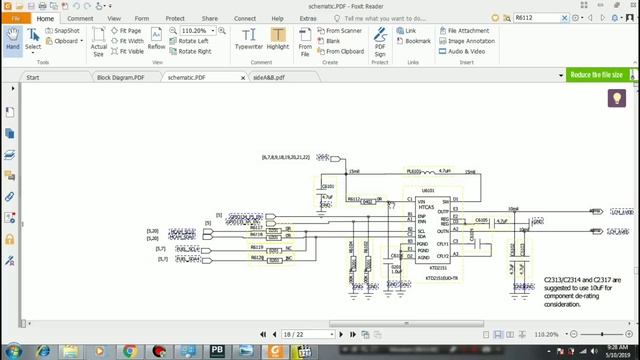This screenshot has height=360, width=640.
Task: Select the Typewriter tool
Action: coord(249,39)
